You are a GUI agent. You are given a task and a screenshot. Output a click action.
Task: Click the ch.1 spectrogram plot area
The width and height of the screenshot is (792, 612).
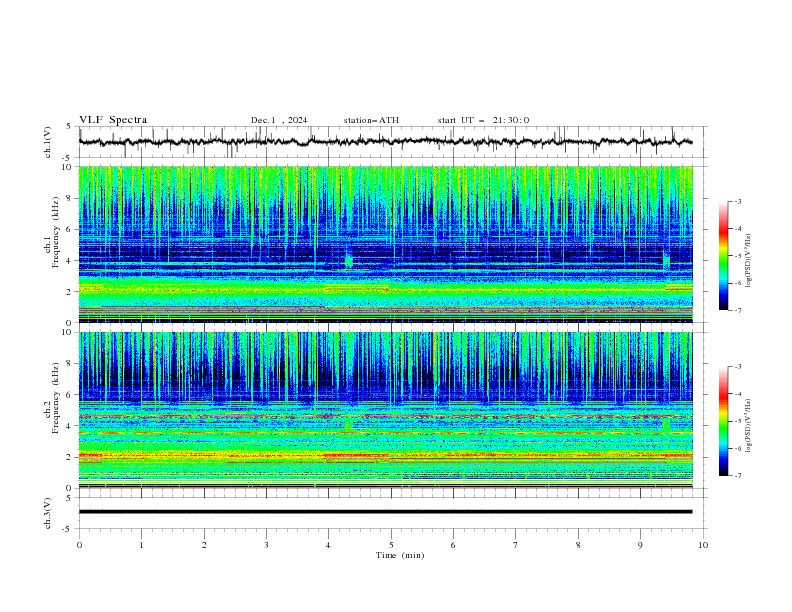[385, 244]
